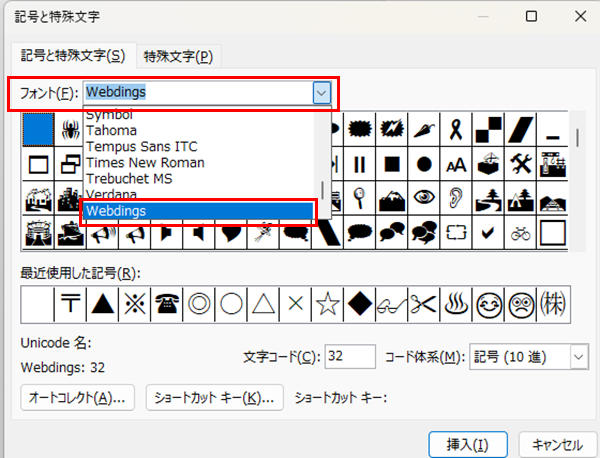Choose the mountain symbol
Image resolution: width=600 pixels, height=458 pixels.
[391, 198]
